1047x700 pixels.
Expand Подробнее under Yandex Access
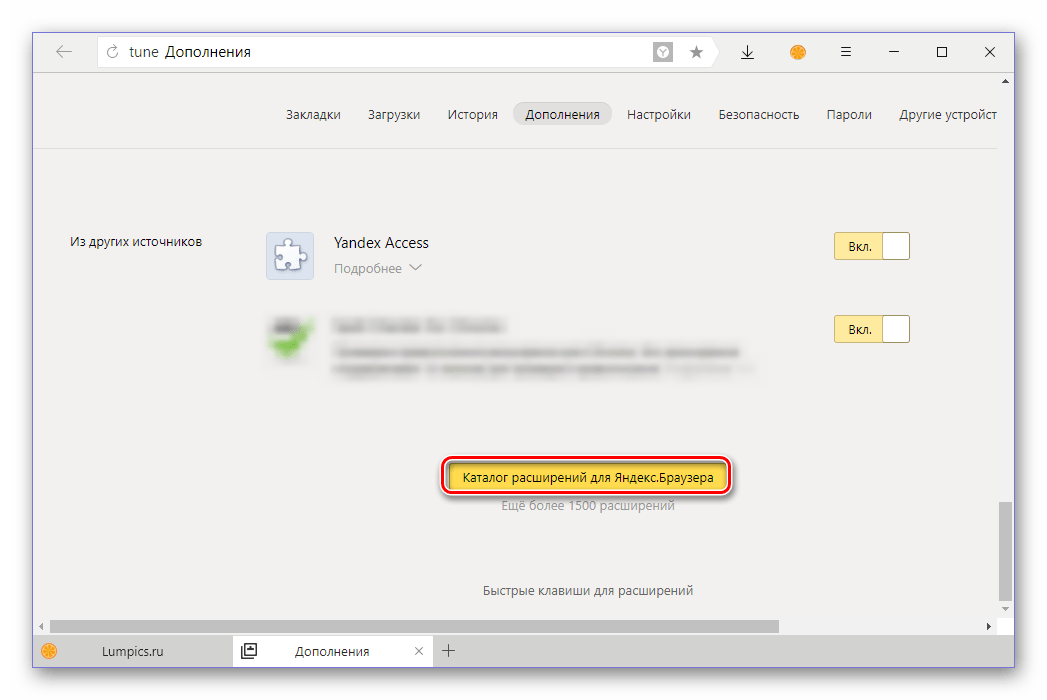377,269
